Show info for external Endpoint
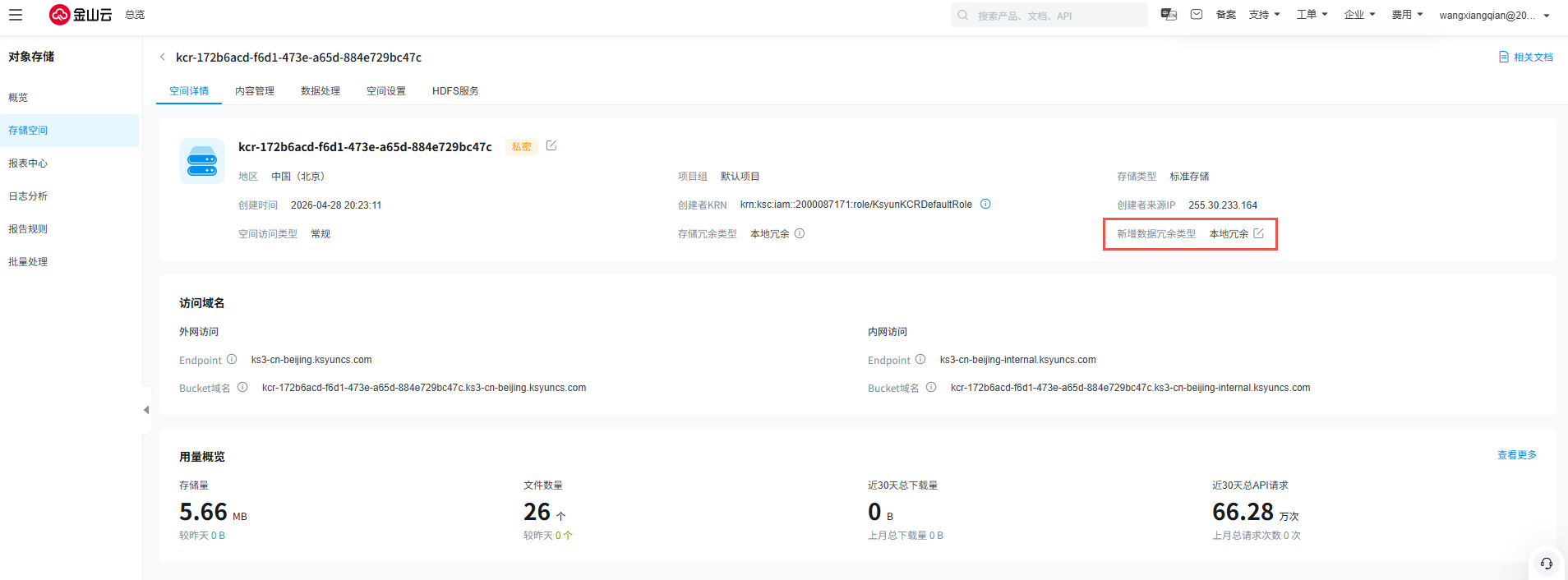This screenshot has width=1568, height=580. point(232,359)
